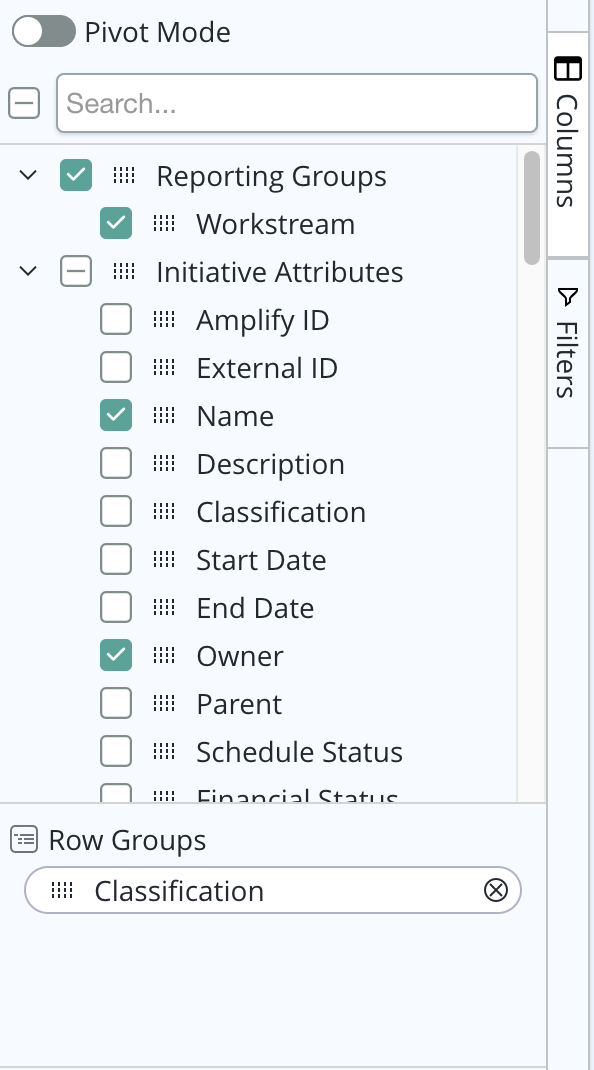Click drag handle icon for Reporting Groups
Screen dimensions: 594x1070
(124, 175)
